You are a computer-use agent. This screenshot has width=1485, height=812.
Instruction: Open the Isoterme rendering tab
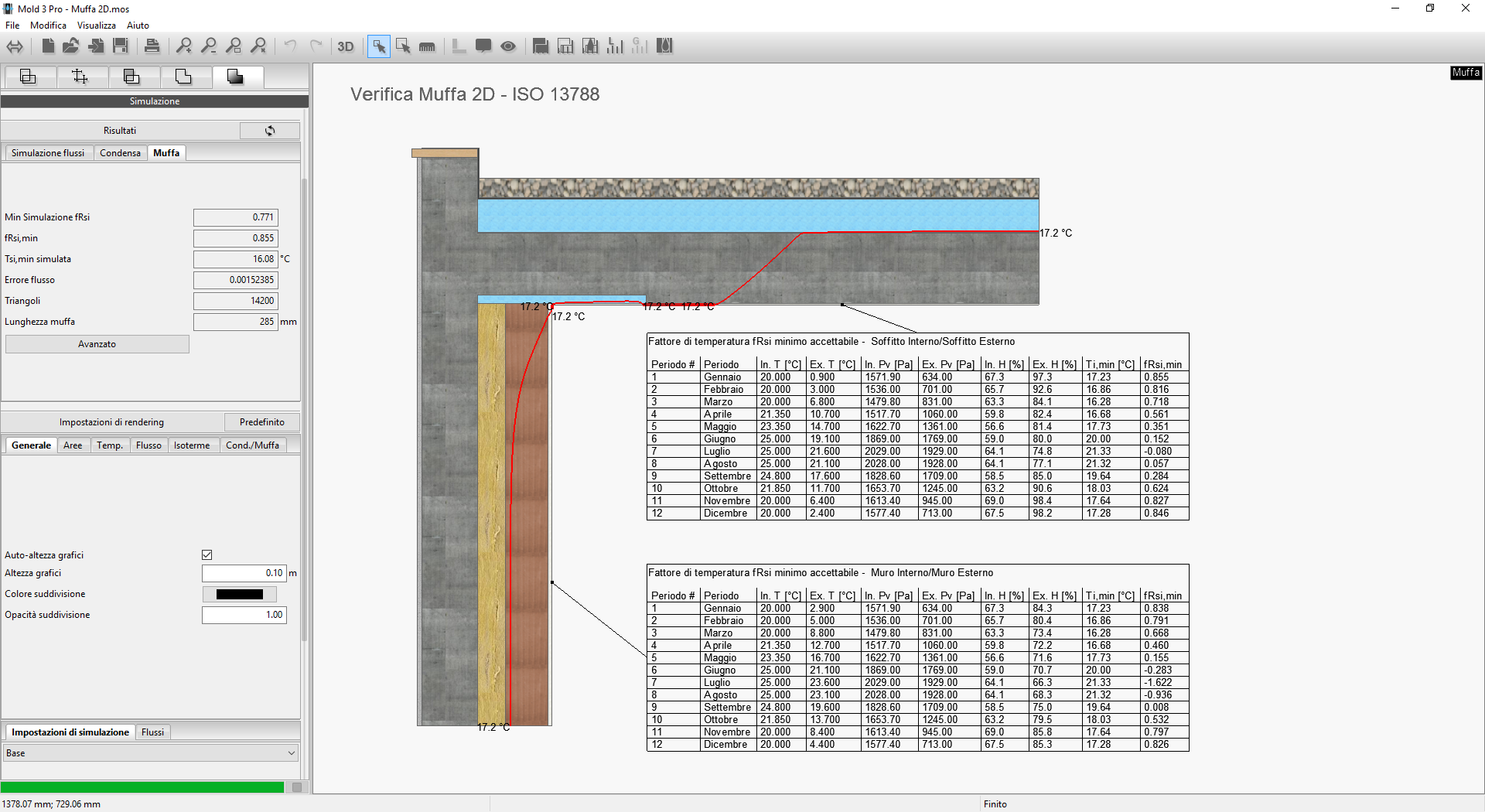[191, 445]
